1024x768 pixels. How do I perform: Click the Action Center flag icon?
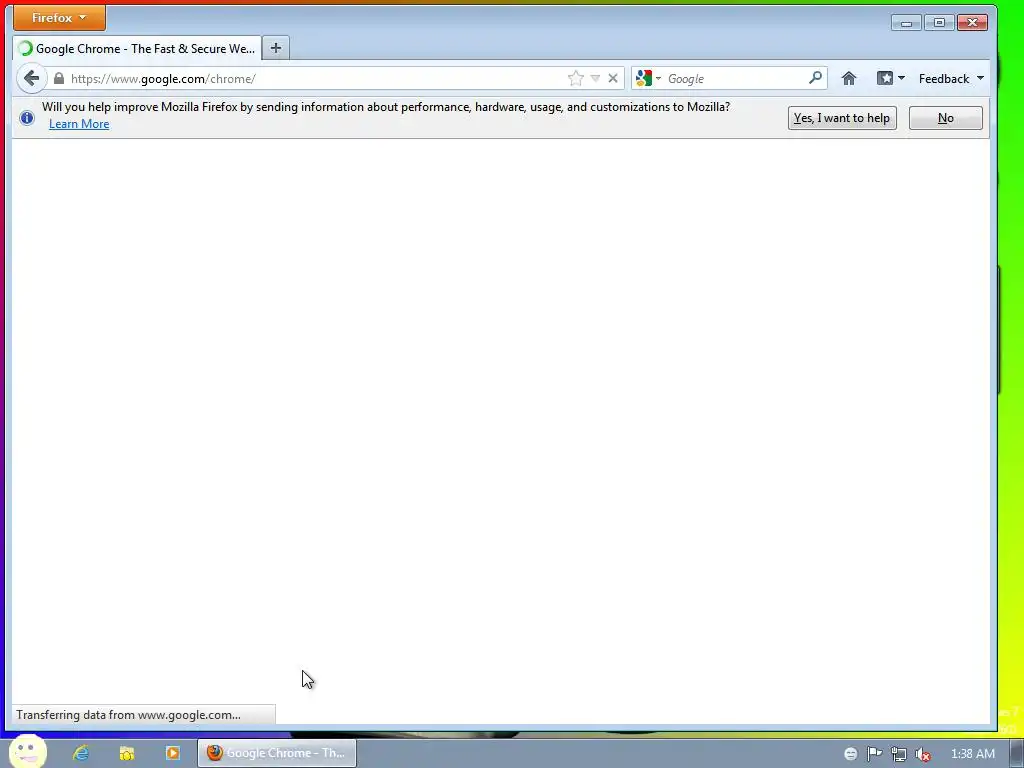(874, 754)
